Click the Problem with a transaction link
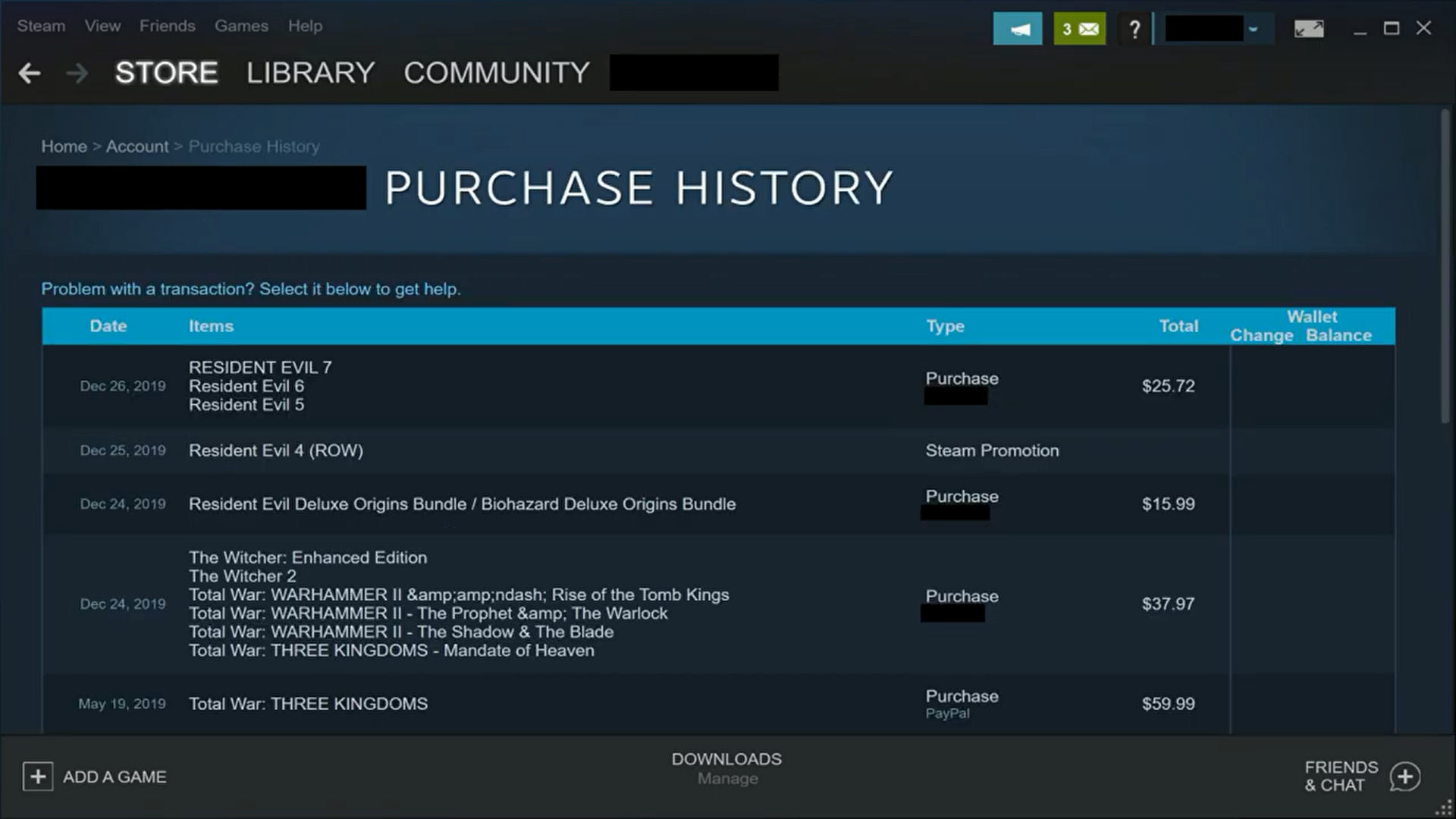 (x=250, y=288)
